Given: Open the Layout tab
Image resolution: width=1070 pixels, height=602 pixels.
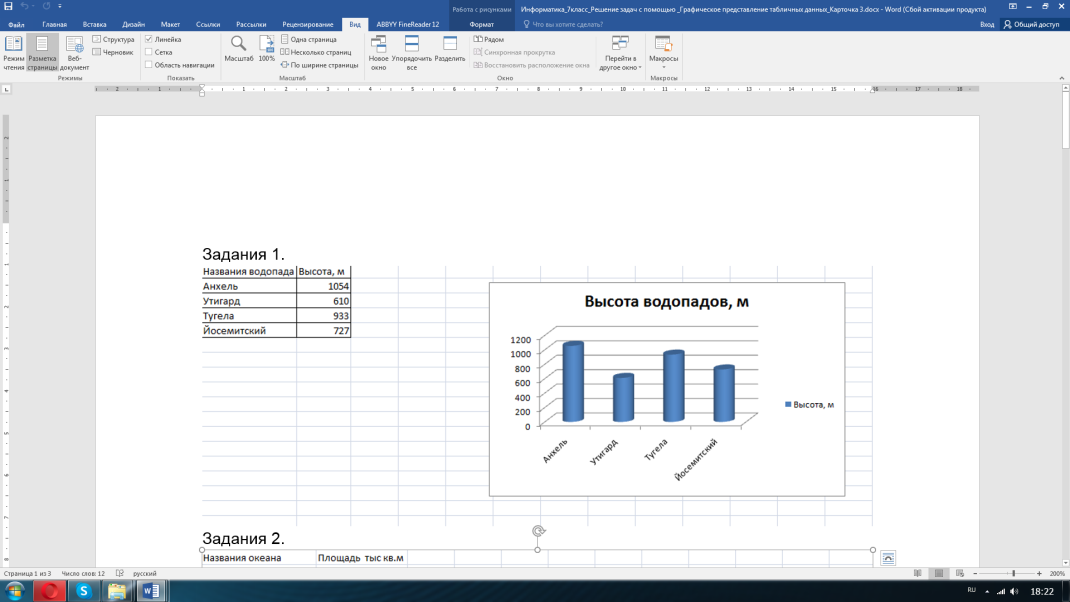Looking at the screenshot, I should (170, 25).
